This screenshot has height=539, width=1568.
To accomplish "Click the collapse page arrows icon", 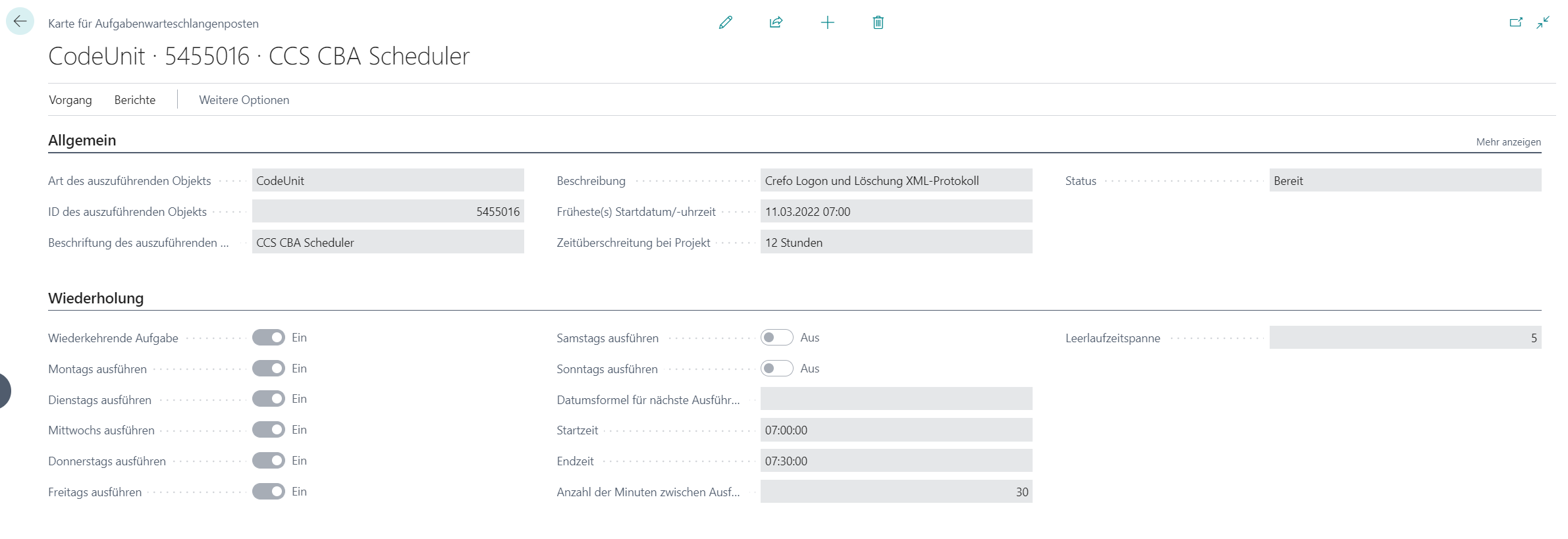I will coord(1543,23).
